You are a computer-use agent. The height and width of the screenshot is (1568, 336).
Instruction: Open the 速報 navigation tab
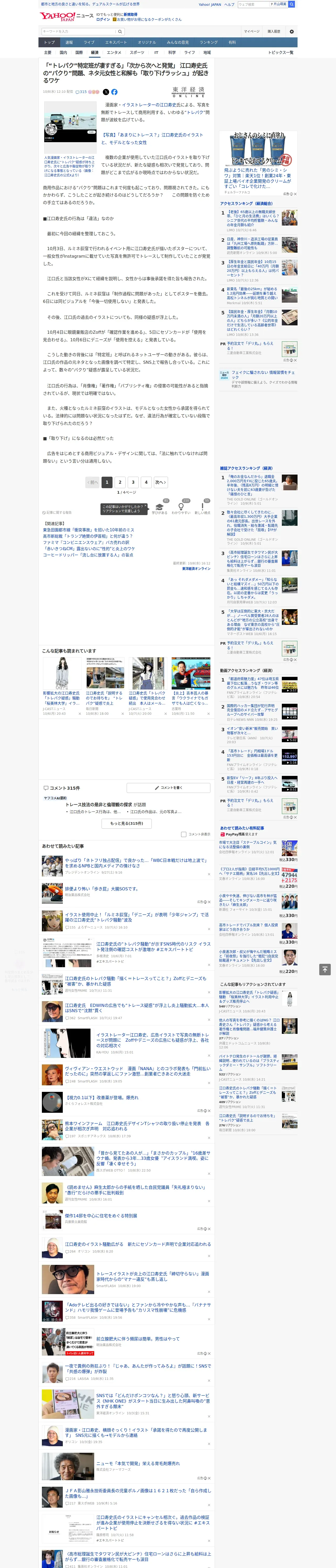69,43
